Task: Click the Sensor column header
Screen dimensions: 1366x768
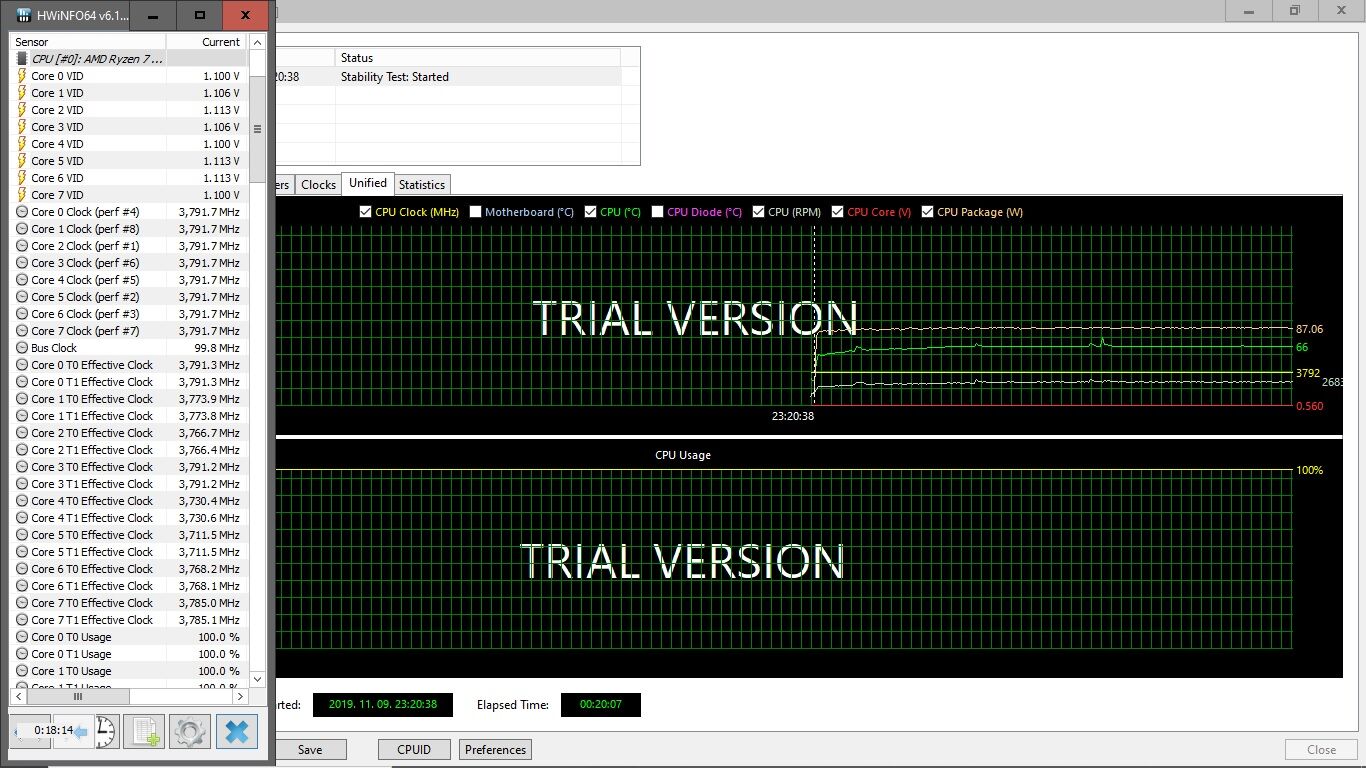Action: click(x=88, y=42)
